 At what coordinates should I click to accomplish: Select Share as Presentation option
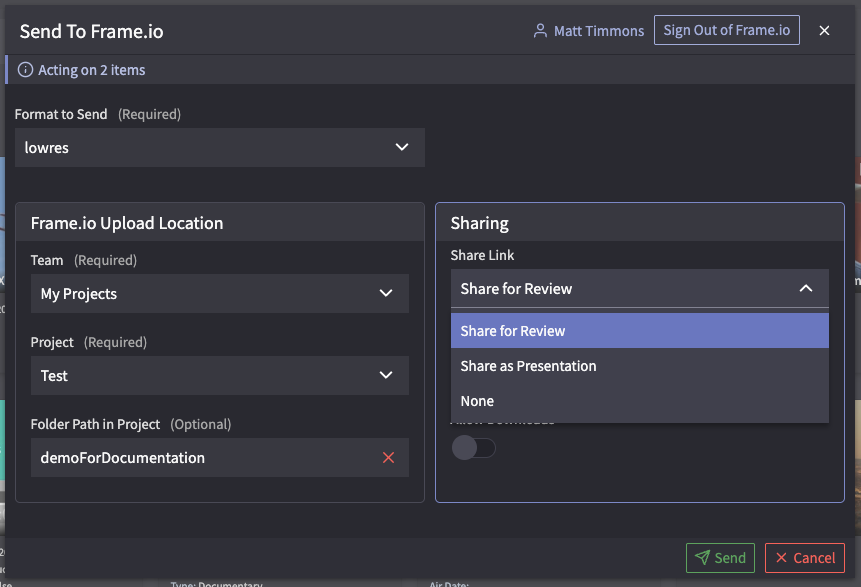coord(639,366)
